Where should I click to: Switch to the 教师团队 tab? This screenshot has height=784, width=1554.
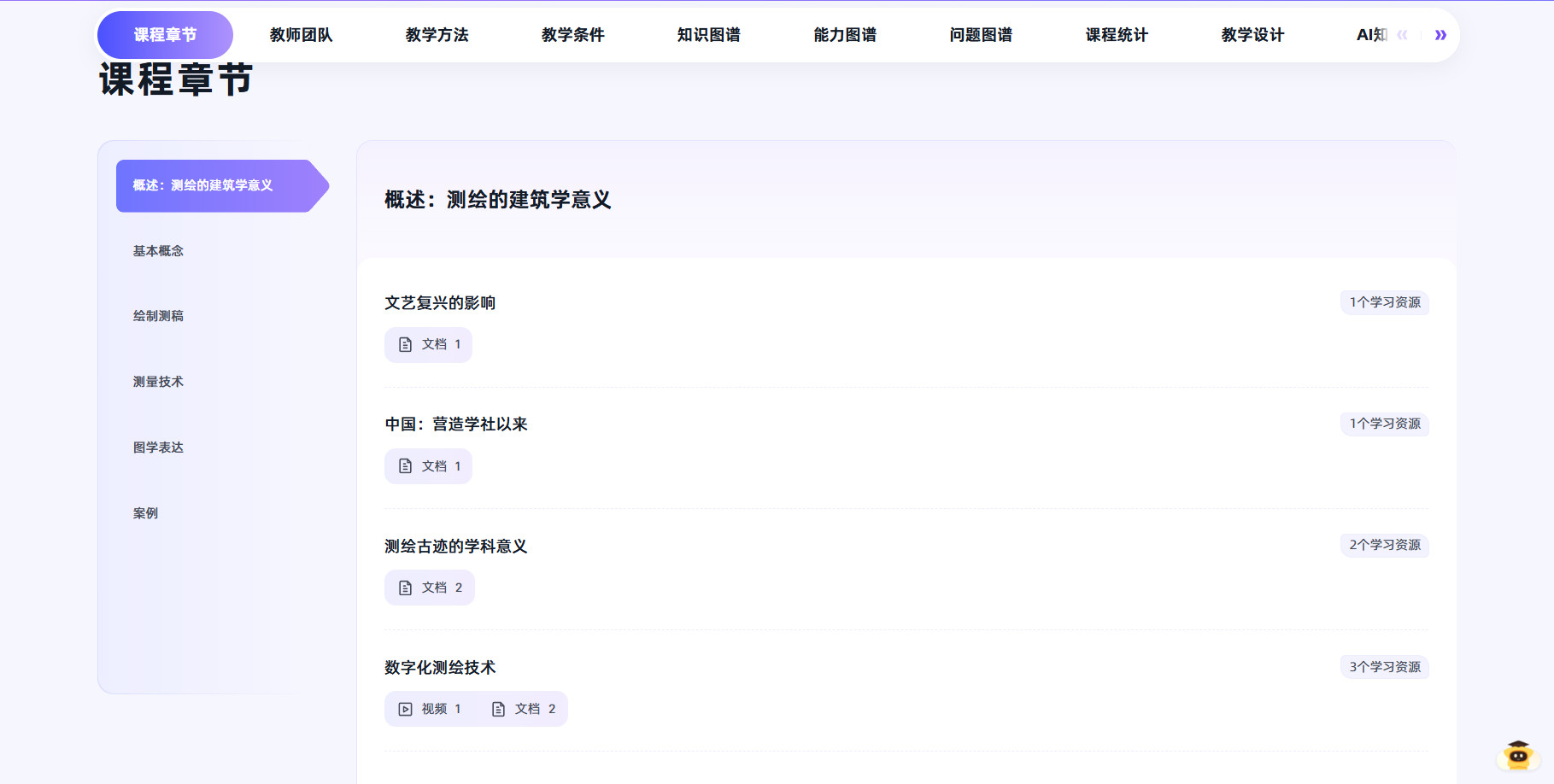coord(301,35)
